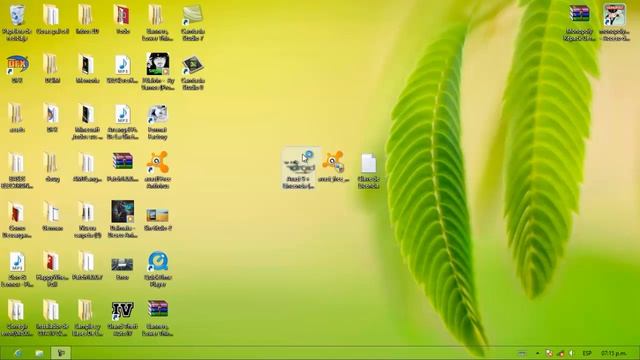Open the Camtasia Studio 8 shortcut
The height and width of the screenshot is (360, 640).
coord(193,72)
